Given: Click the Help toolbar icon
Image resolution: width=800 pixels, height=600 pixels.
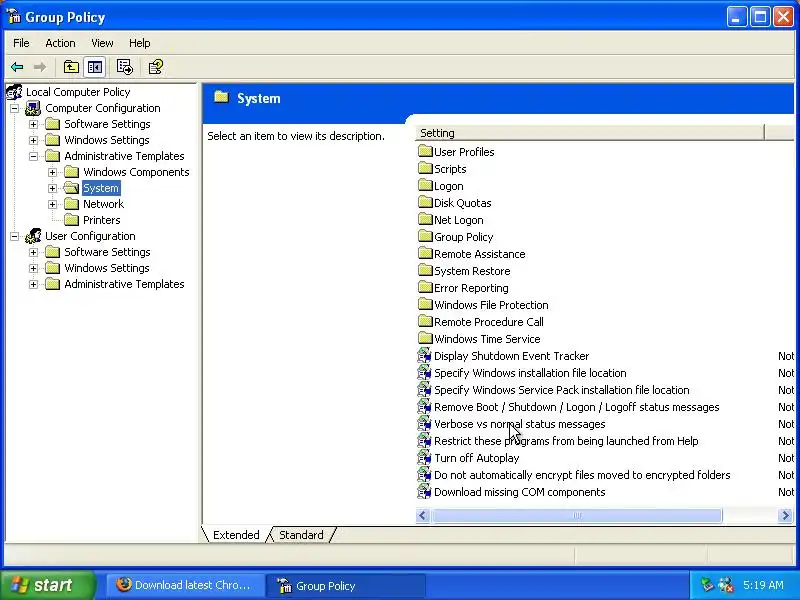Looking at the screenshot, I should 156,67.
